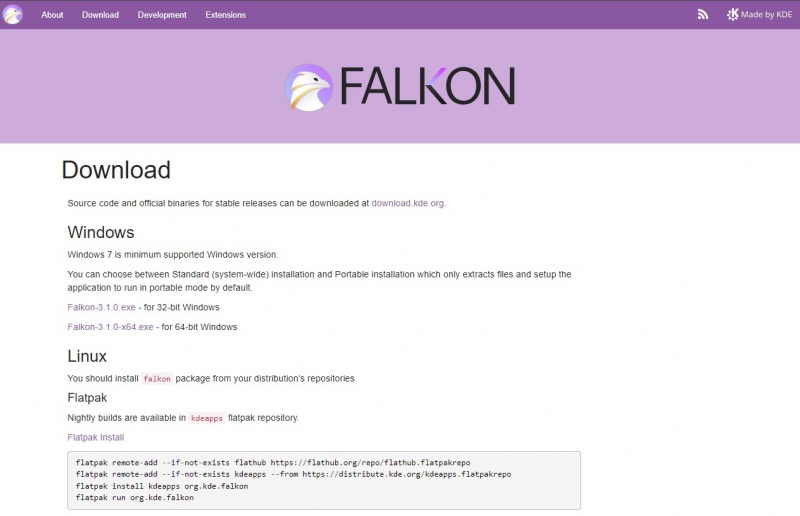Click the KDE gear logo icon
The width and height of the screenshot is (800, 516).
point(733,14)
